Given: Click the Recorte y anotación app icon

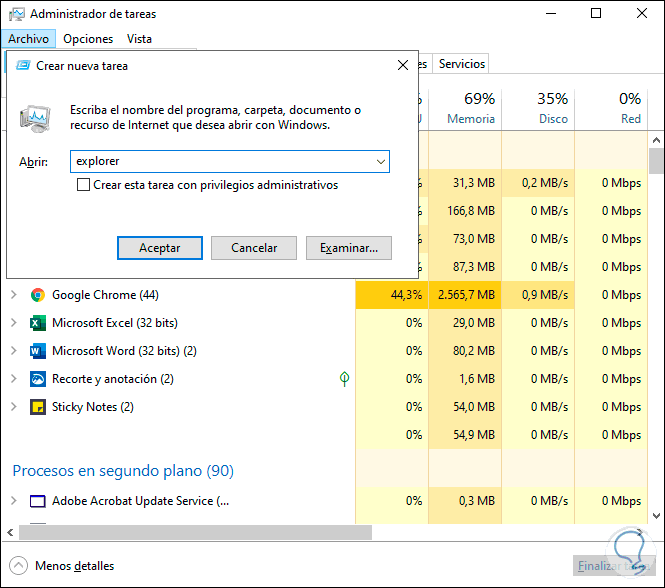Looking at the screenshot, I should tap(38, 379).
